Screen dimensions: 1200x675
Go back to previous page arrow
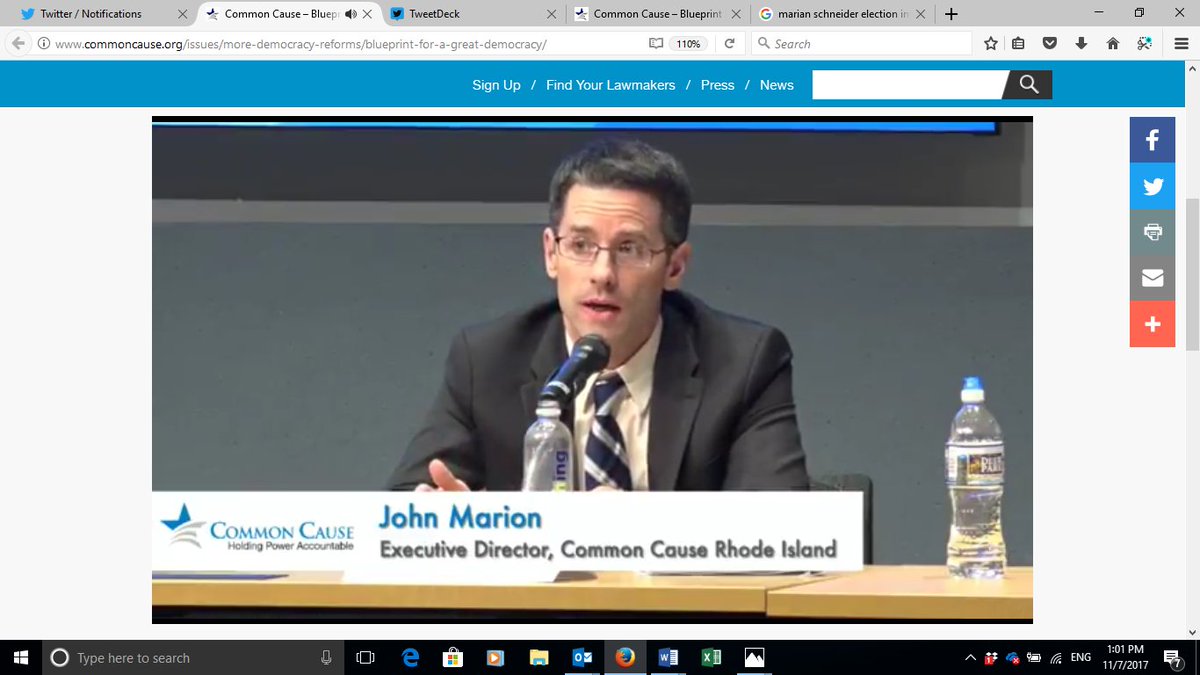pyautogui.click(x=19, y=44)
